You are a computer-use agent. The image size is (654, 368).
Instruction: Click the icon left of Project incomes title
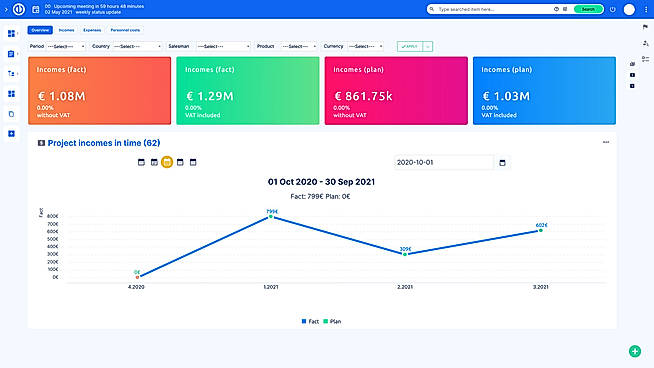click(x=41, y=143)
